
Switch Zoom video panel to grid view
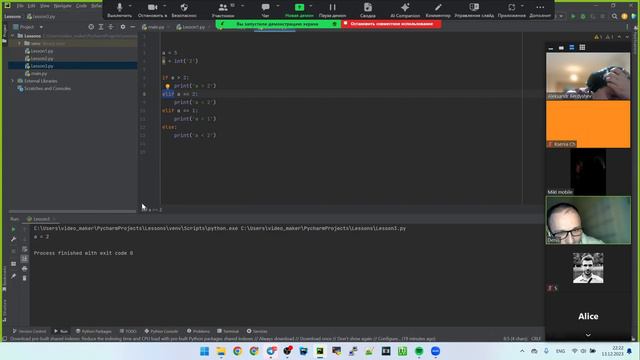pos(582,47)
